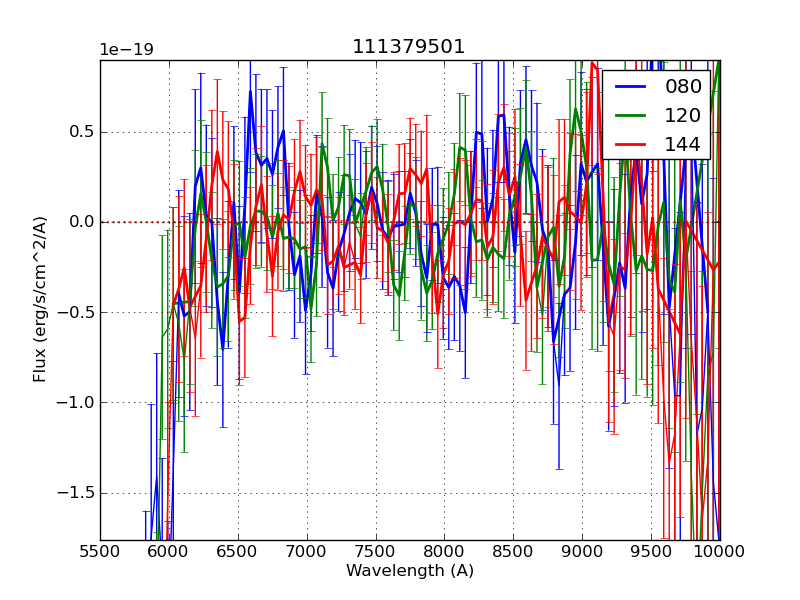Click the 7500 x-axis tick label
The height and width of the screenshot is (600, 800).
(x=376, y=549)
